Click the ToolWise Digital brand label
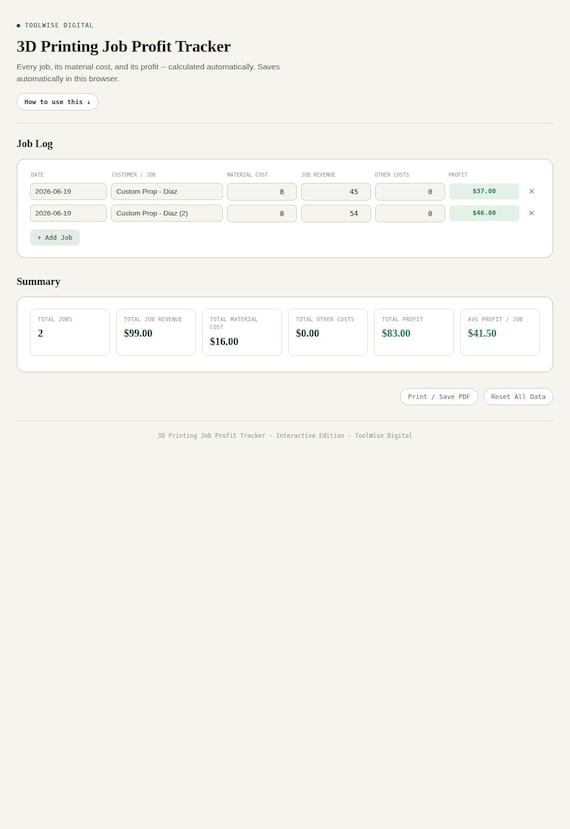570x829 pixels. pyautogui.click(x=59, y=25)
